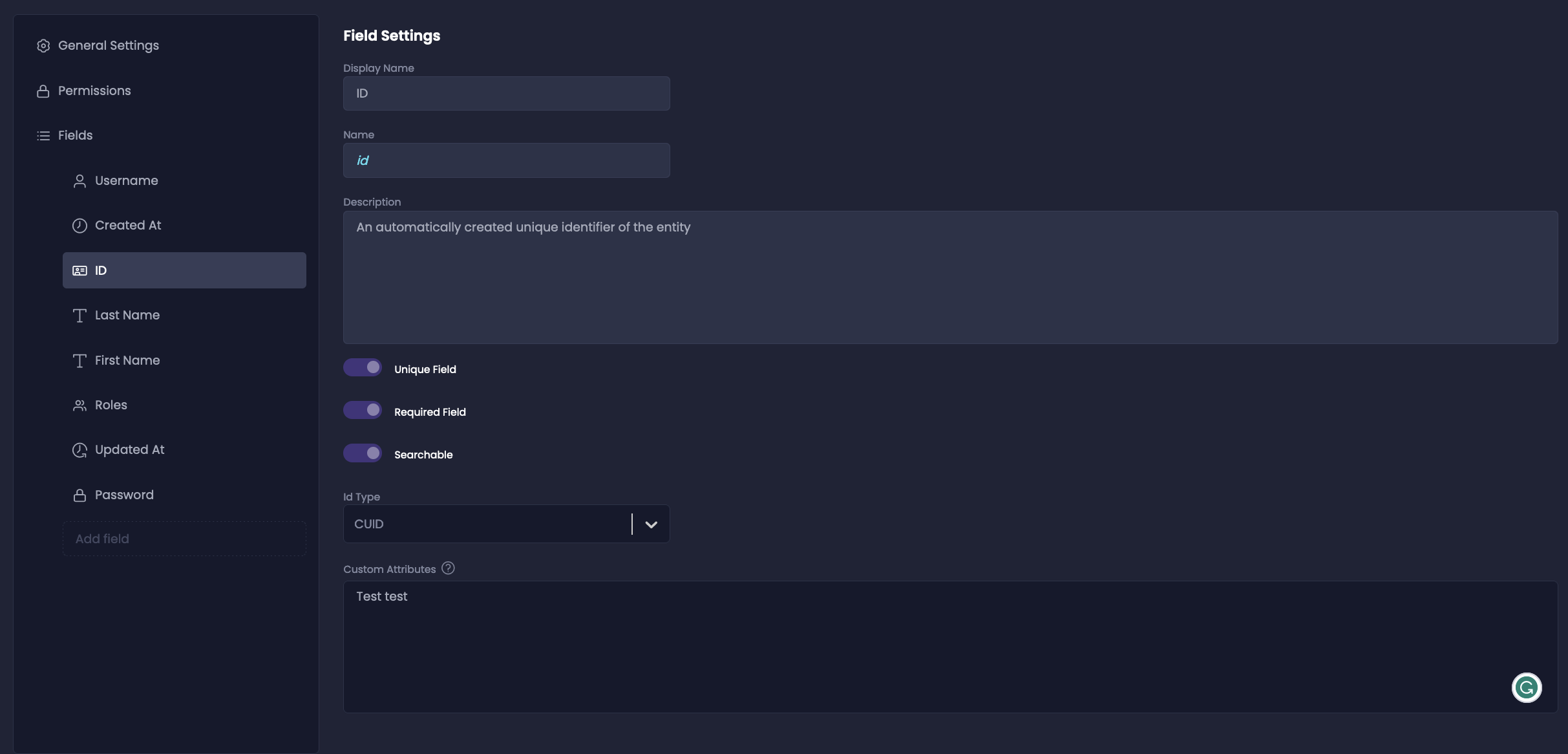Select the Username person icon
This screenshot has height=754, width=1568.
79,180
